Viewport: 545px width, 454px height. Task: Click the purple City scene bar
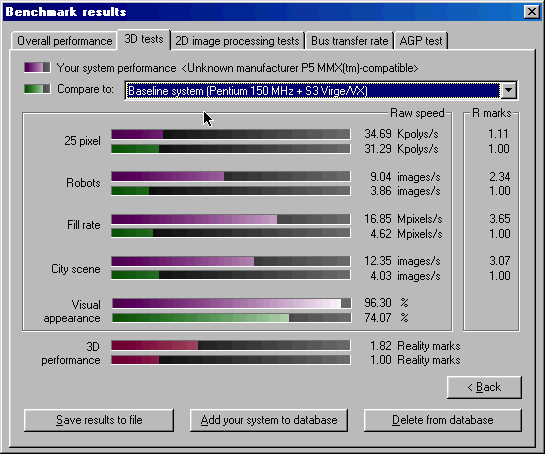[x=231, y=261]
